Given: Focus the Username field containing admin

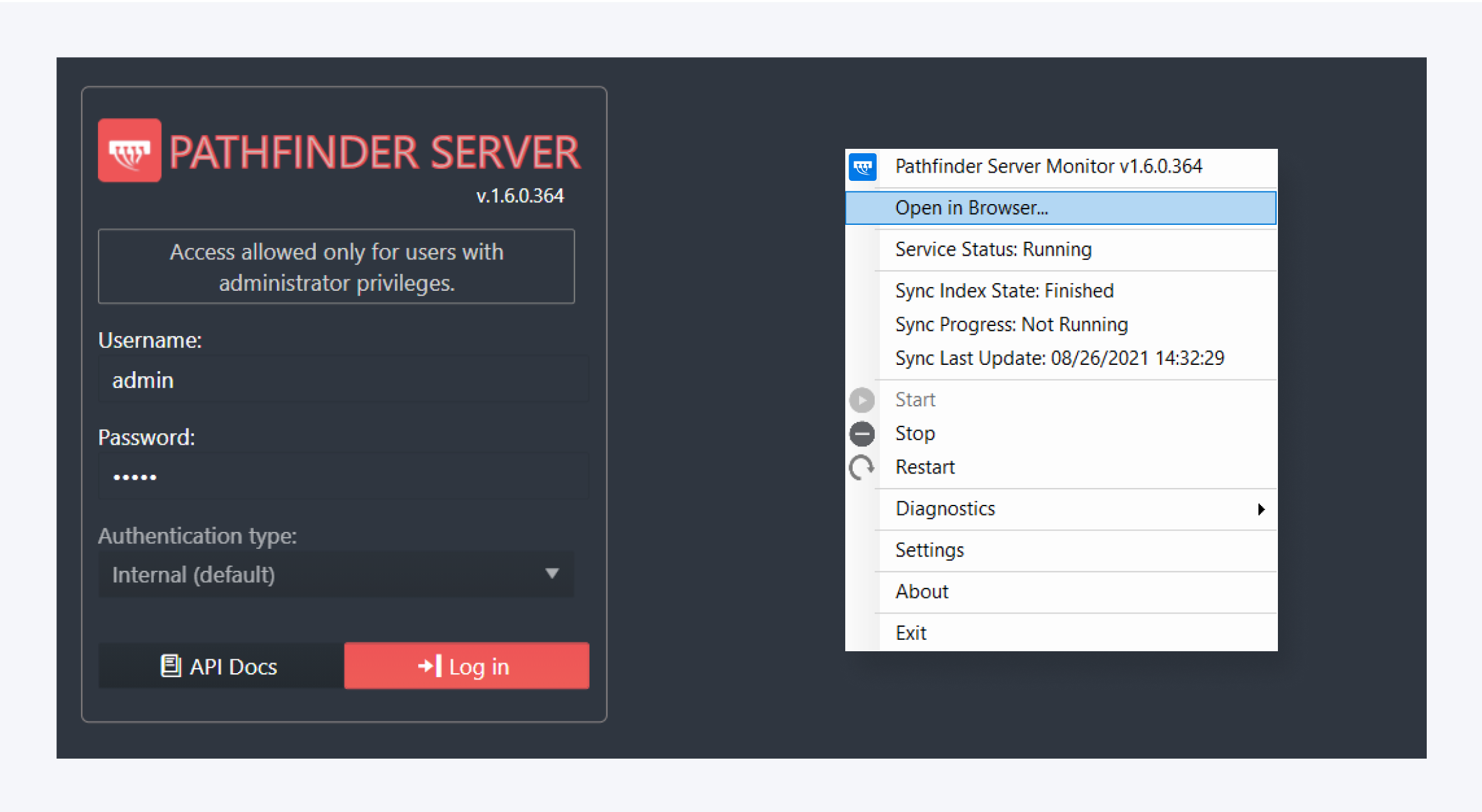Looking at the screenshot, I should click(343, 381).
